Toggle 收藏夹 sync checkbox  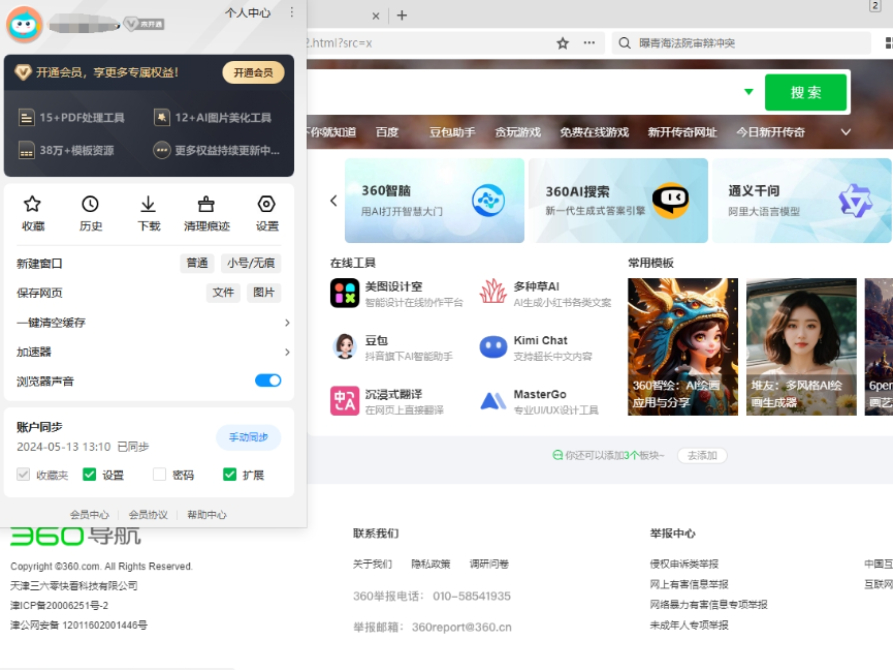click(23, 474)
